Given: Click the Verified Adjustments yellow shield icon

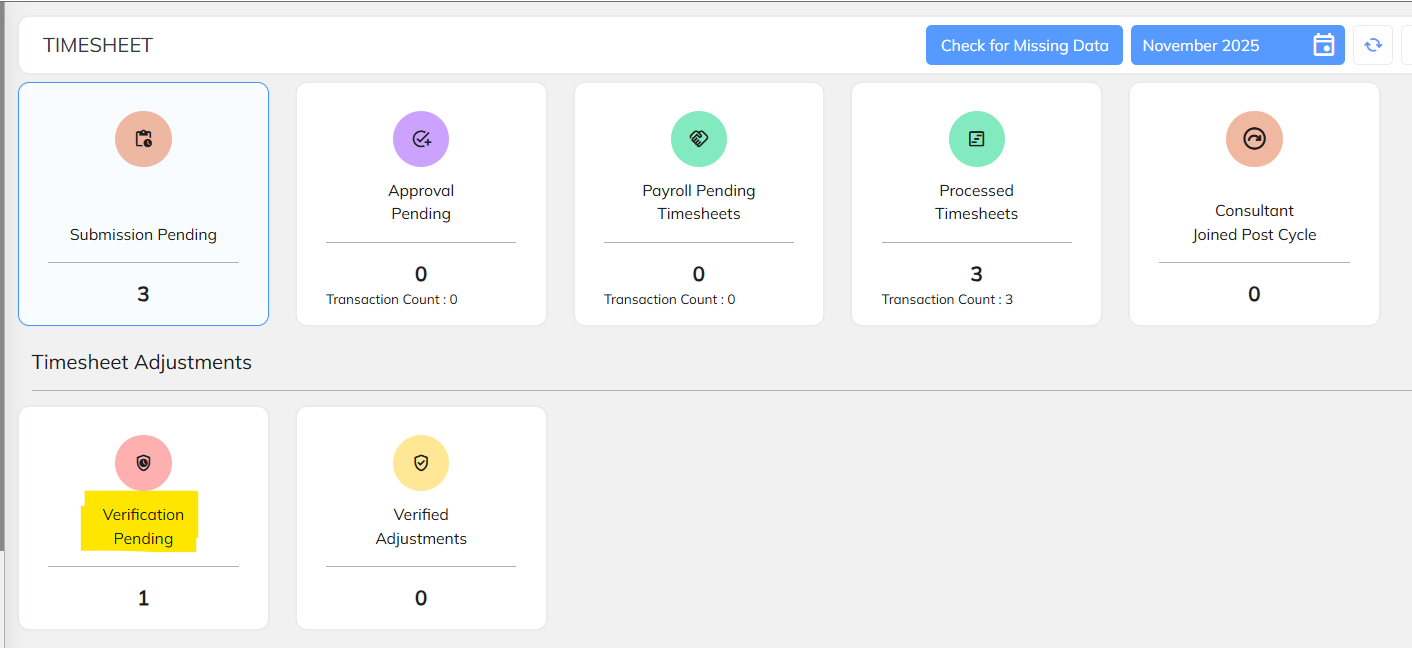Looking at the screenshot, I should coord(421,463).
